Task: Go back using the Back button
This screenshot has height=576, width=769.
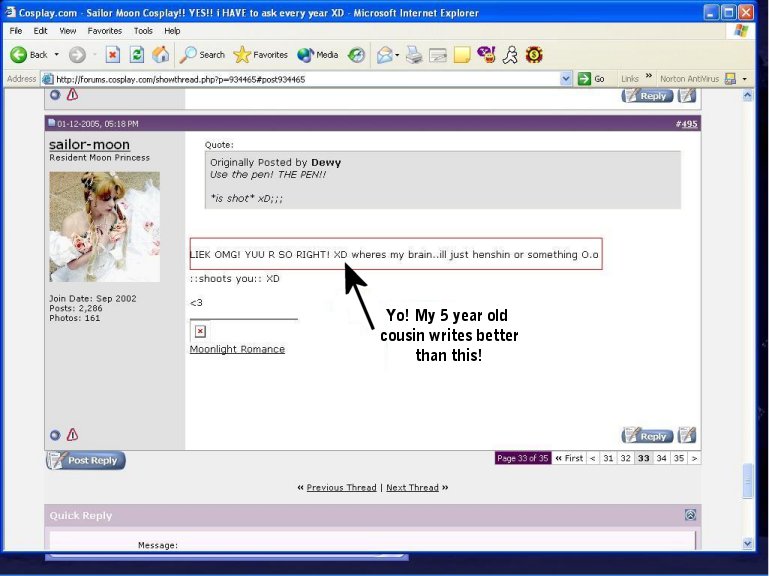Action: [x=28, y=55]
